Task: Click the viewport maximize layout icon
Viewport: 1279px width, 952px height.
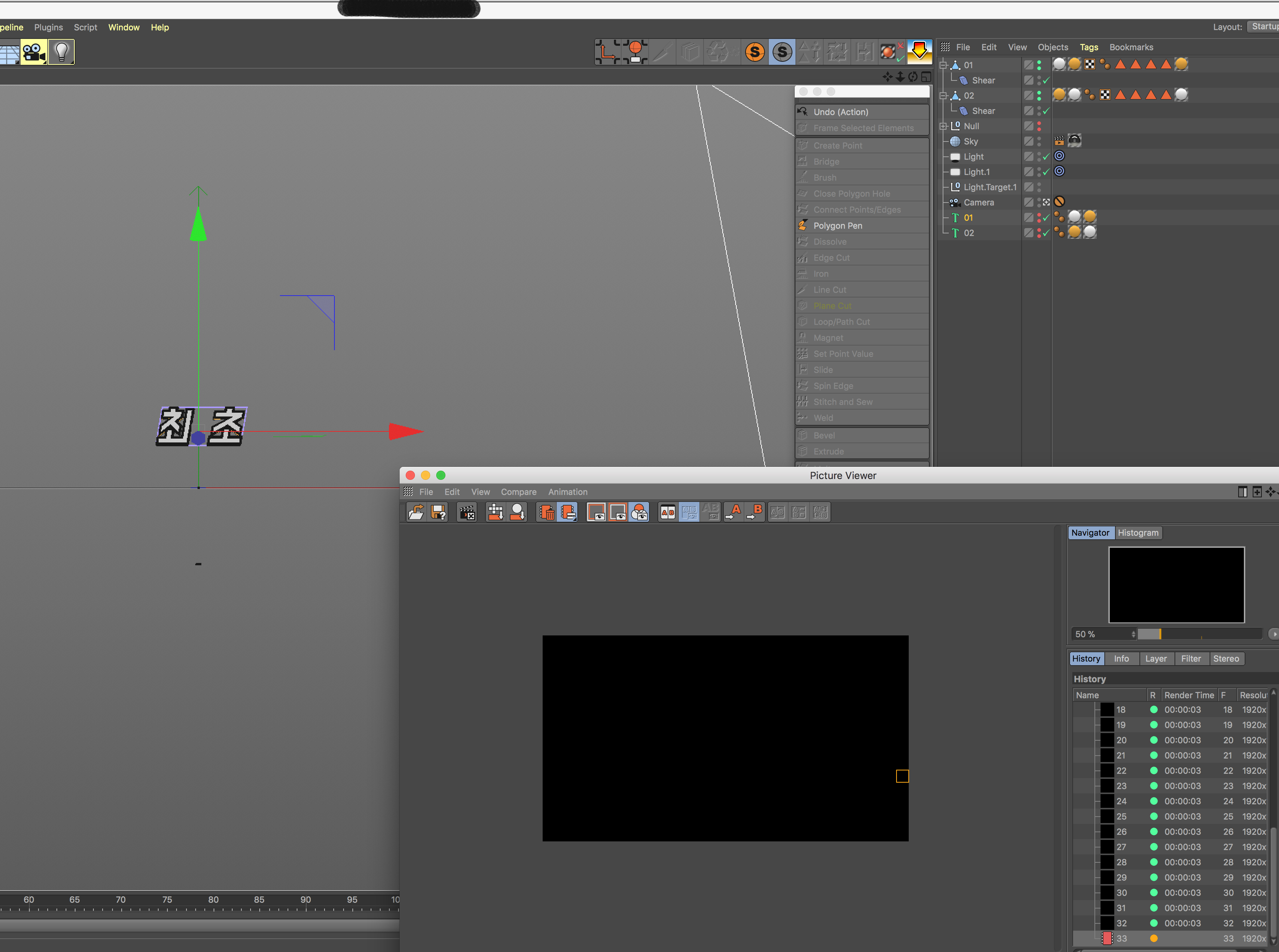Action: pos(926,77)
